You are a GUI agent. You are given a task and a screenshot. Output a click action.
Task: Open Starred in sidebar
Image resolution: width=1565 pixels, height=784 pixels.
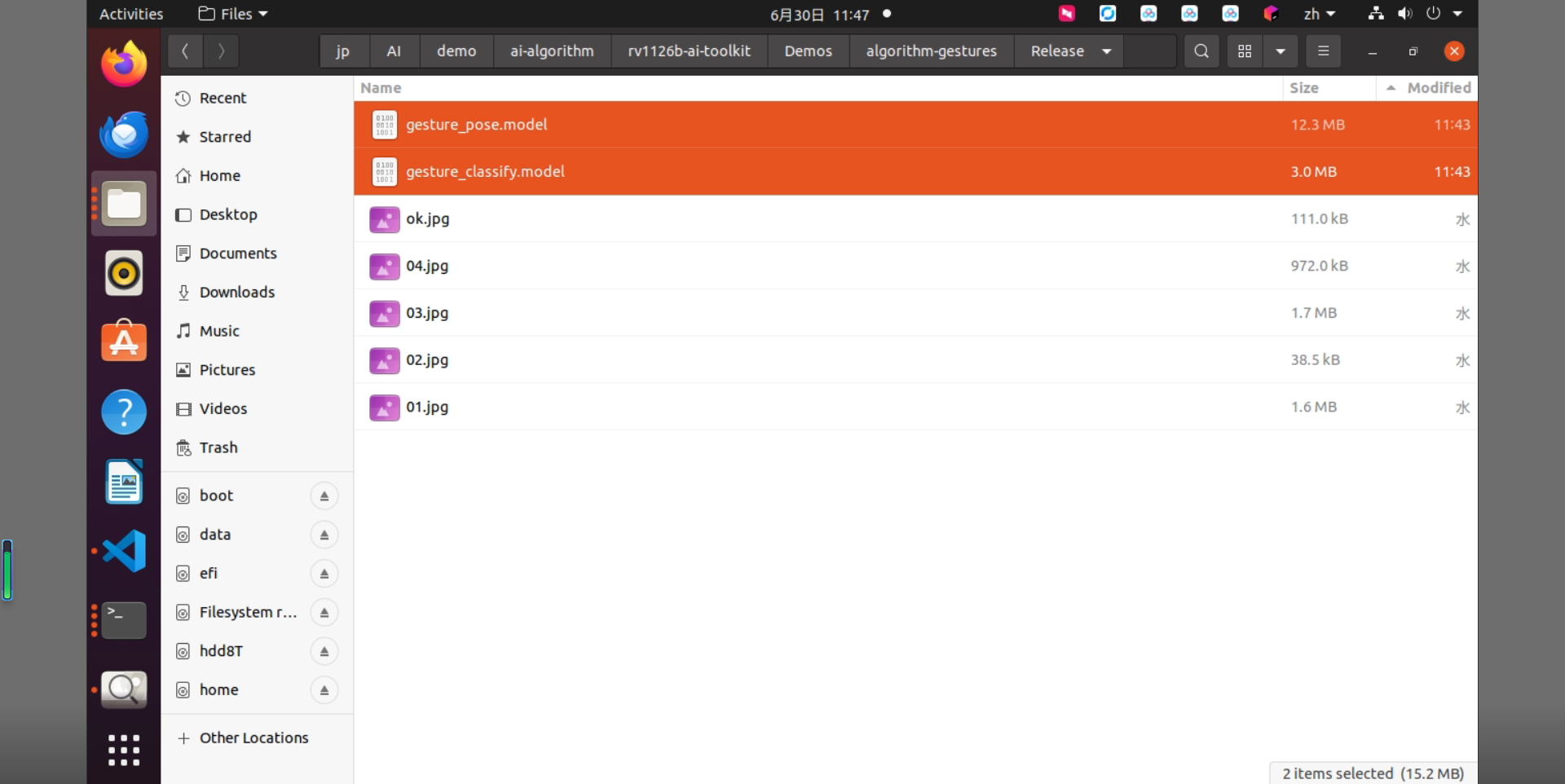[x=257, y=137]
